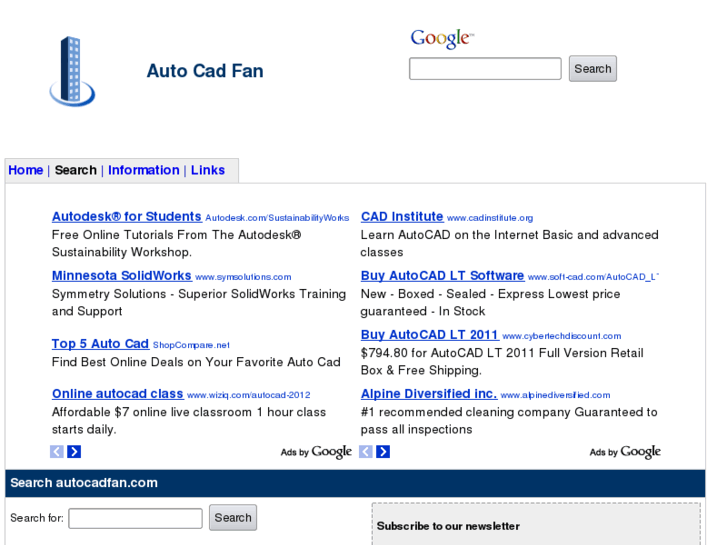Click 'Affordable $7 online live classroom' text

pos(189,412)
